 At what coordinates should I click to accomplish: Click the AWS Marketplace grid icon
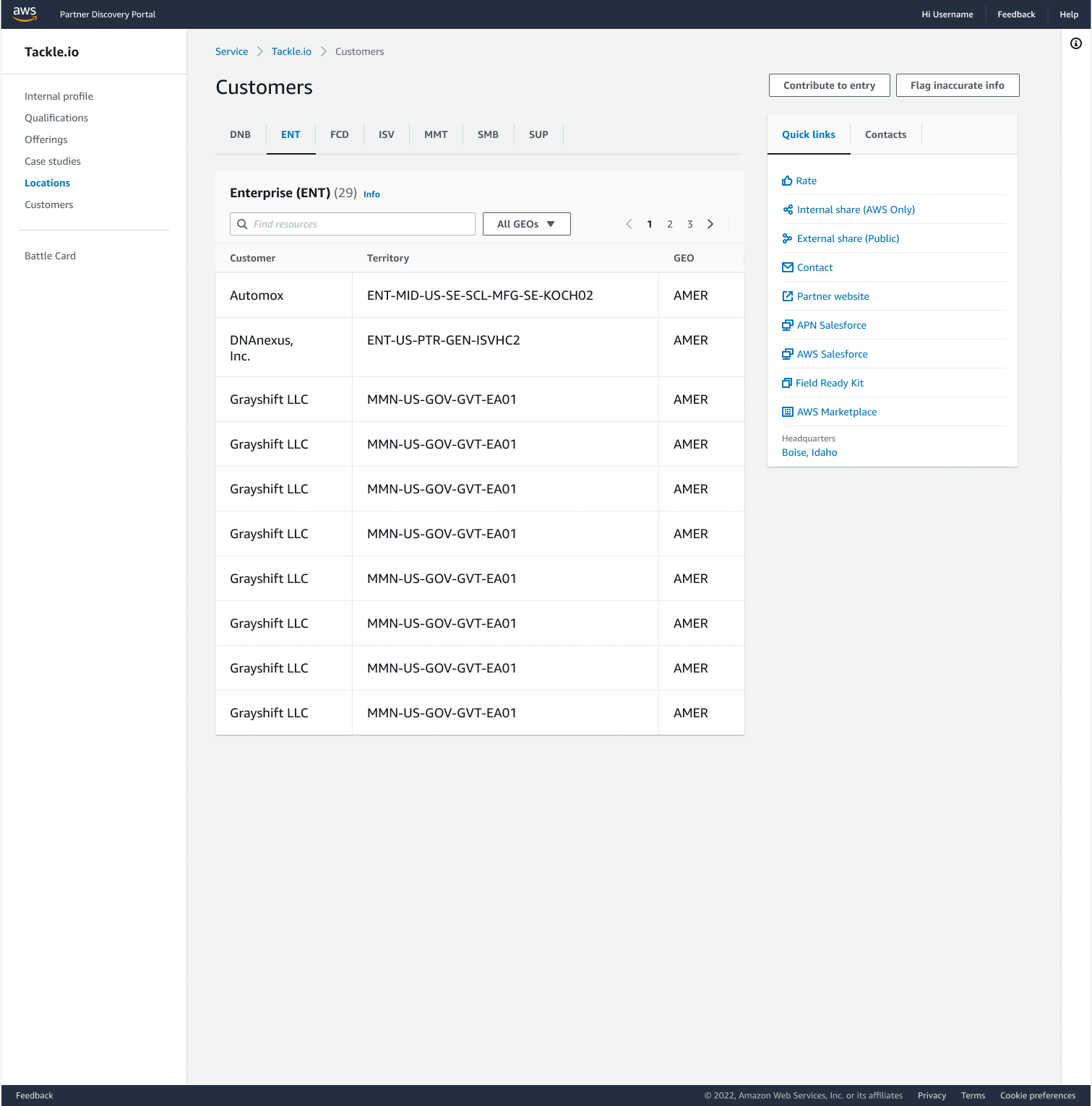coord(788,412)
